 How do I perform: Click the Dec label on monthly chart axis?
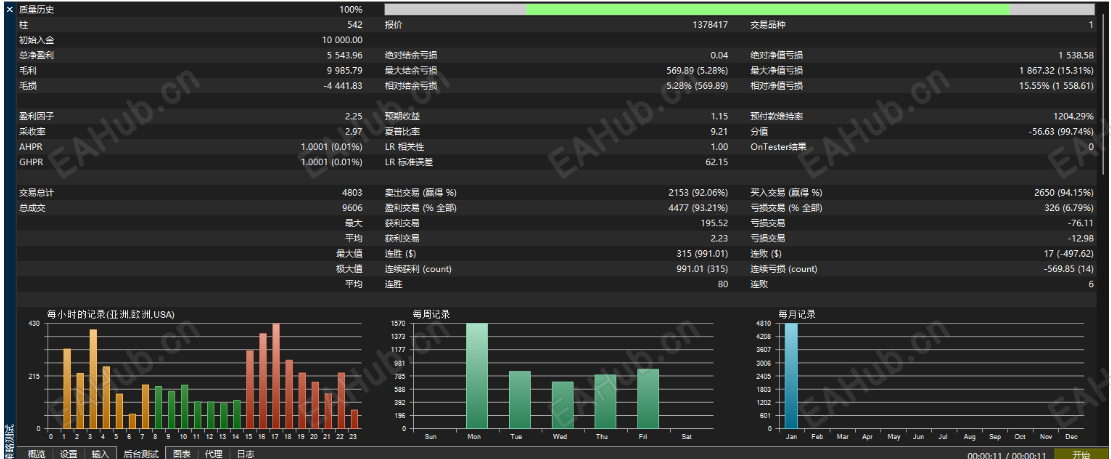coord(1071,437)
